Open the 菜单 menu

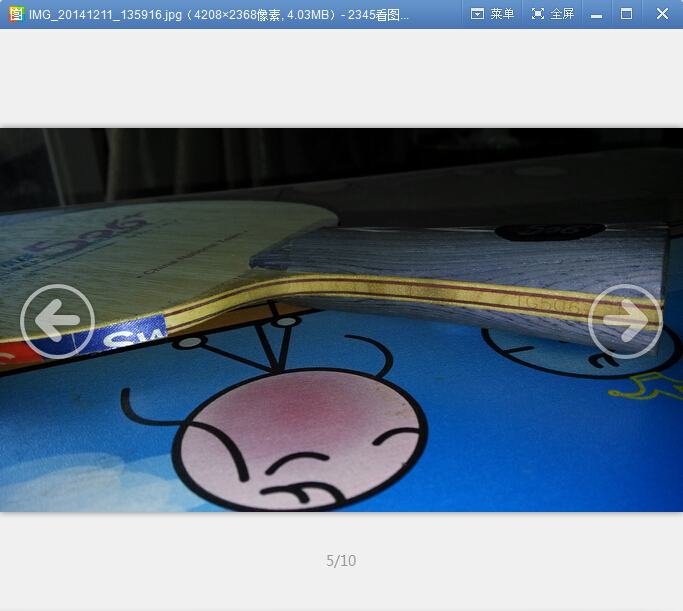point(502,14)
